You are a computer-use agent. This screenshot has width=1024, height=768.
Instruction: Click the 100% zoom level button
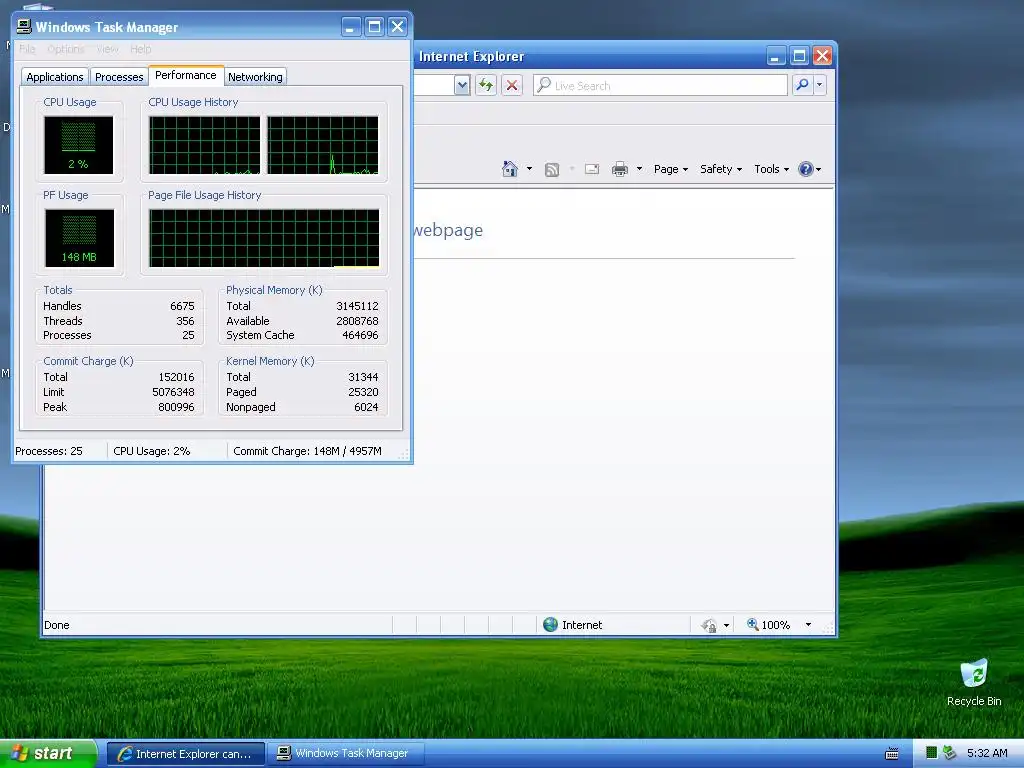[769, 625]
